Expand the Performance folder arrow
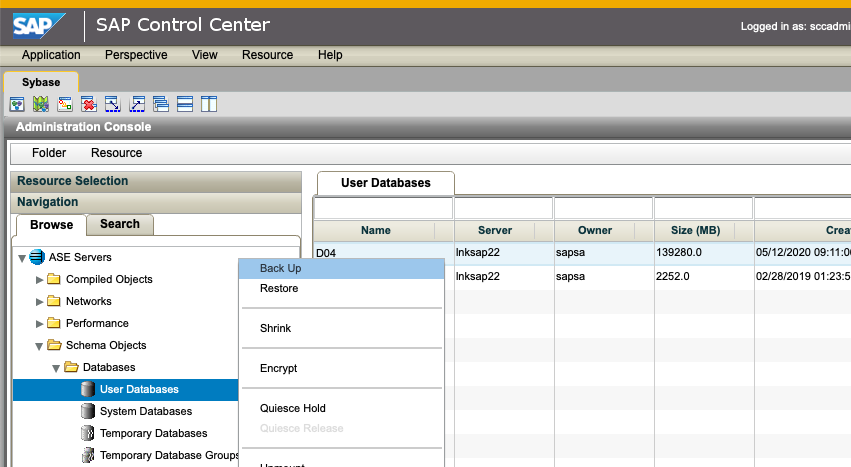The image size is (851, 467). (40, 324)
